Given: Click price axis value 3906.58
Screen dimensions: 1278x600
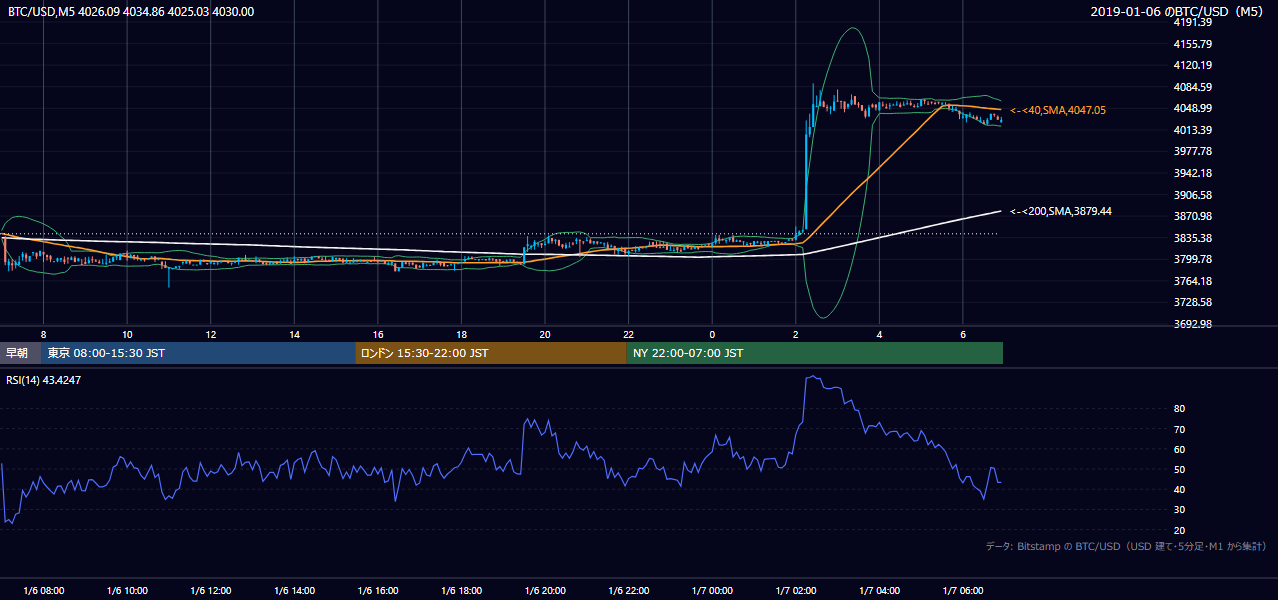Looking at the screenshot, I should 1192,195.
